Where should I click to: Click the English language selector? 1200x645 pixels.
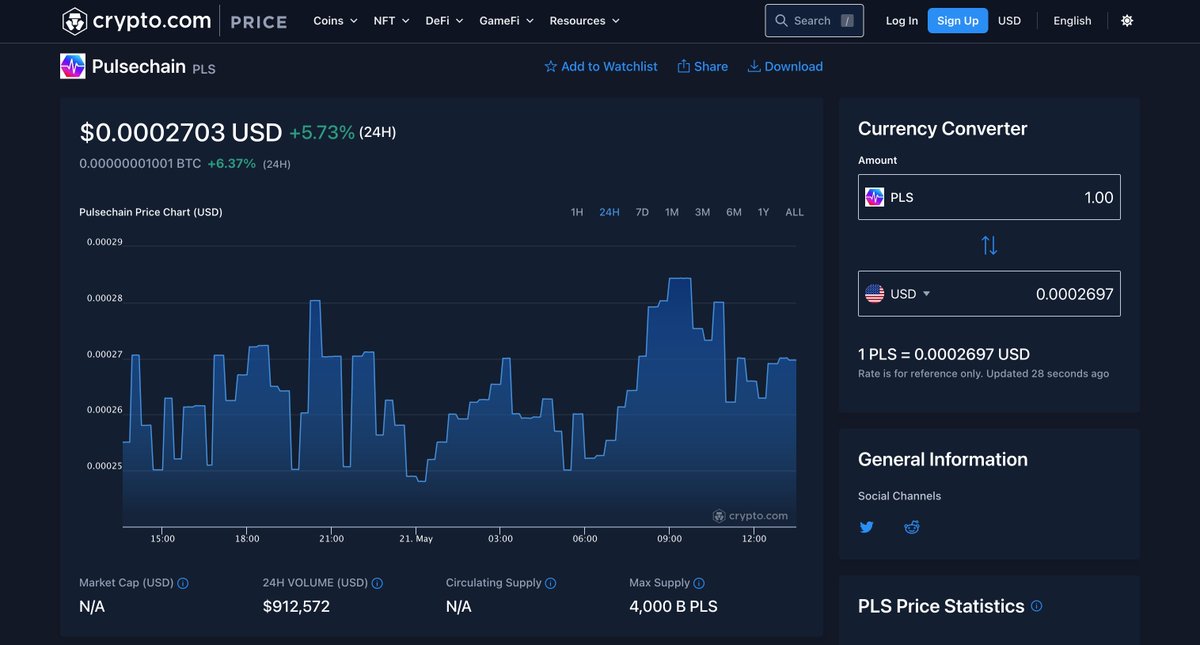tap(1072, 20)
